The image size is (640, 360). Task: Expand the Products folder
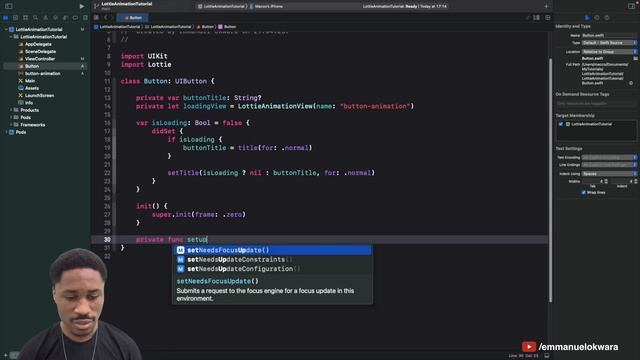pyautogui.click(x=11, y=110)
